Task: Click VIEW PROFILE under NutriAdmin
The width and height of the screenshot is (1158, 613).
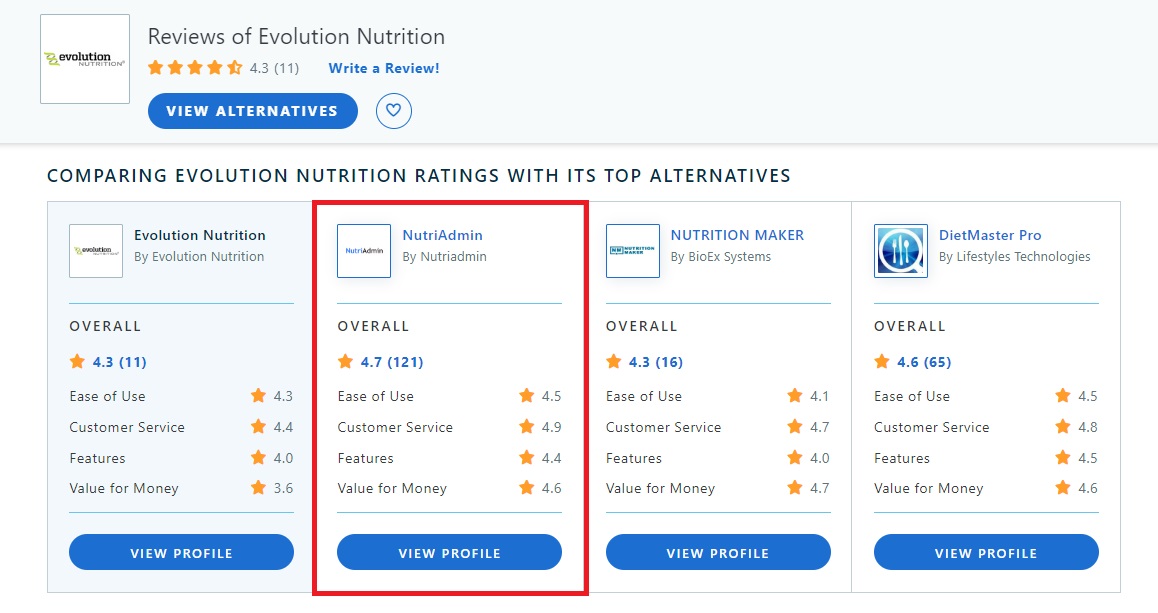Action: 449,552
